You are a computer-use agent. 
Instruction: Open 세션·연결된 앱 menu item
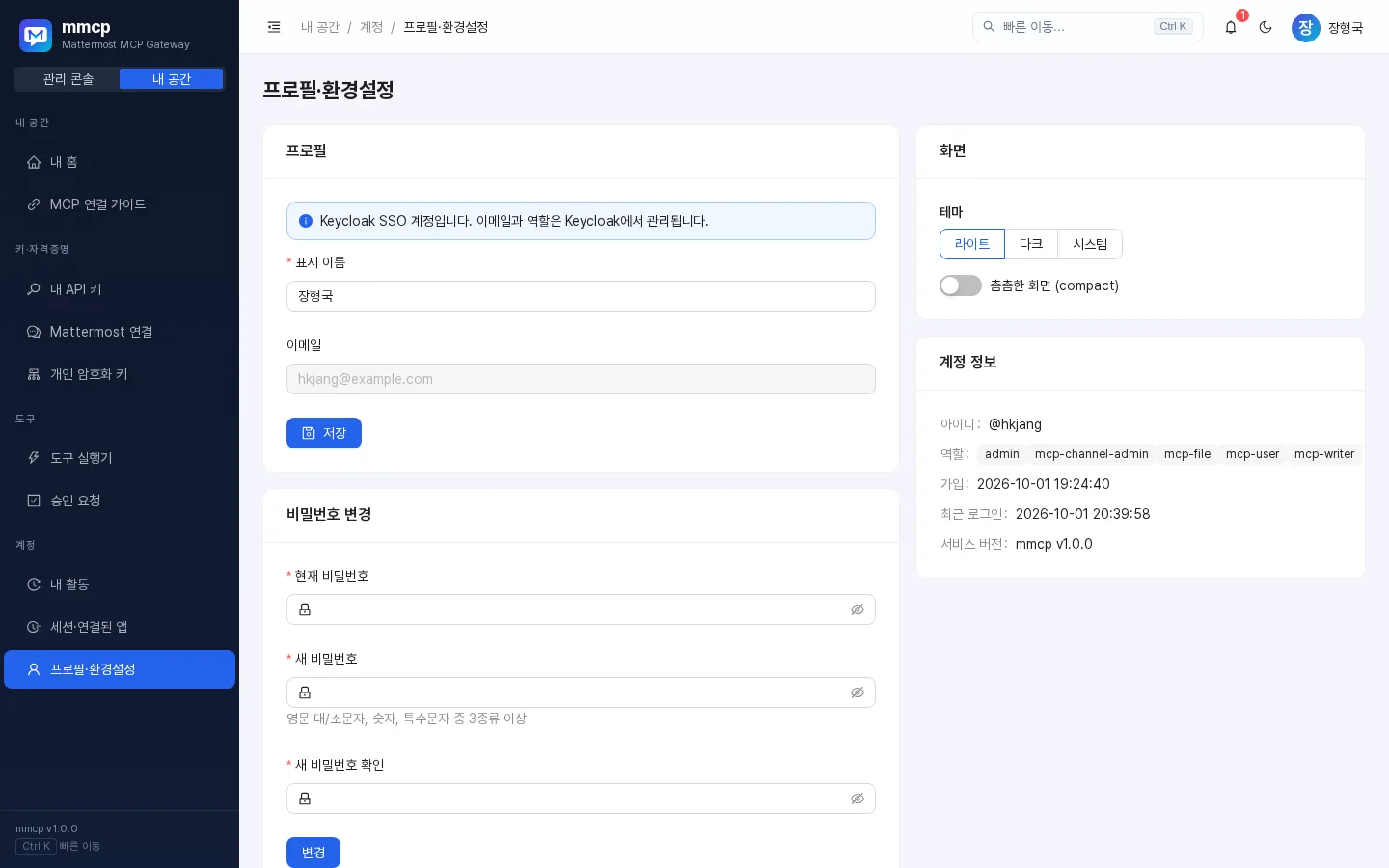[120, 627]
